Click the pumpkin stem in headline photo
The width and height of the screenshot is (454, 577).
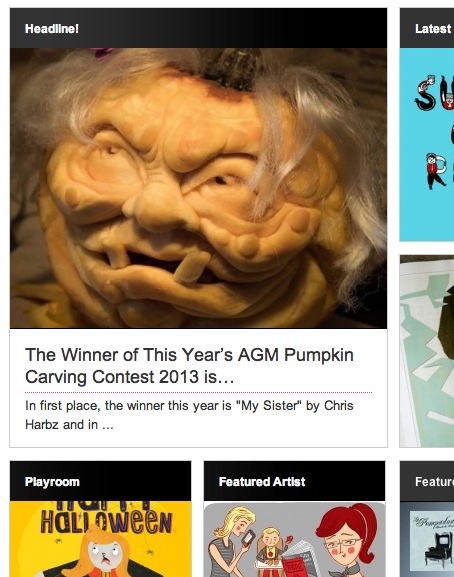(230, 70)
